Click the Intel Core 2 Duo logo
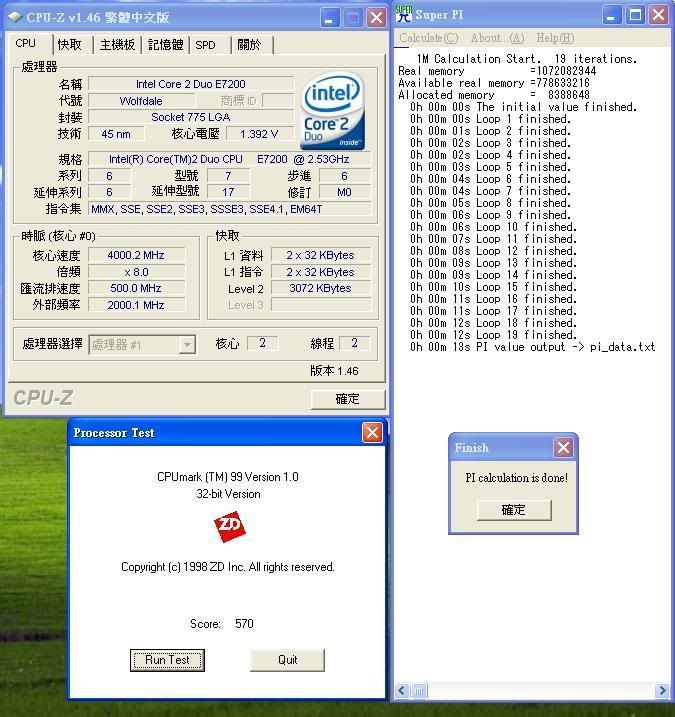Image resolution: width=675 pixels, height=717 pixels. tap(332, 110)
